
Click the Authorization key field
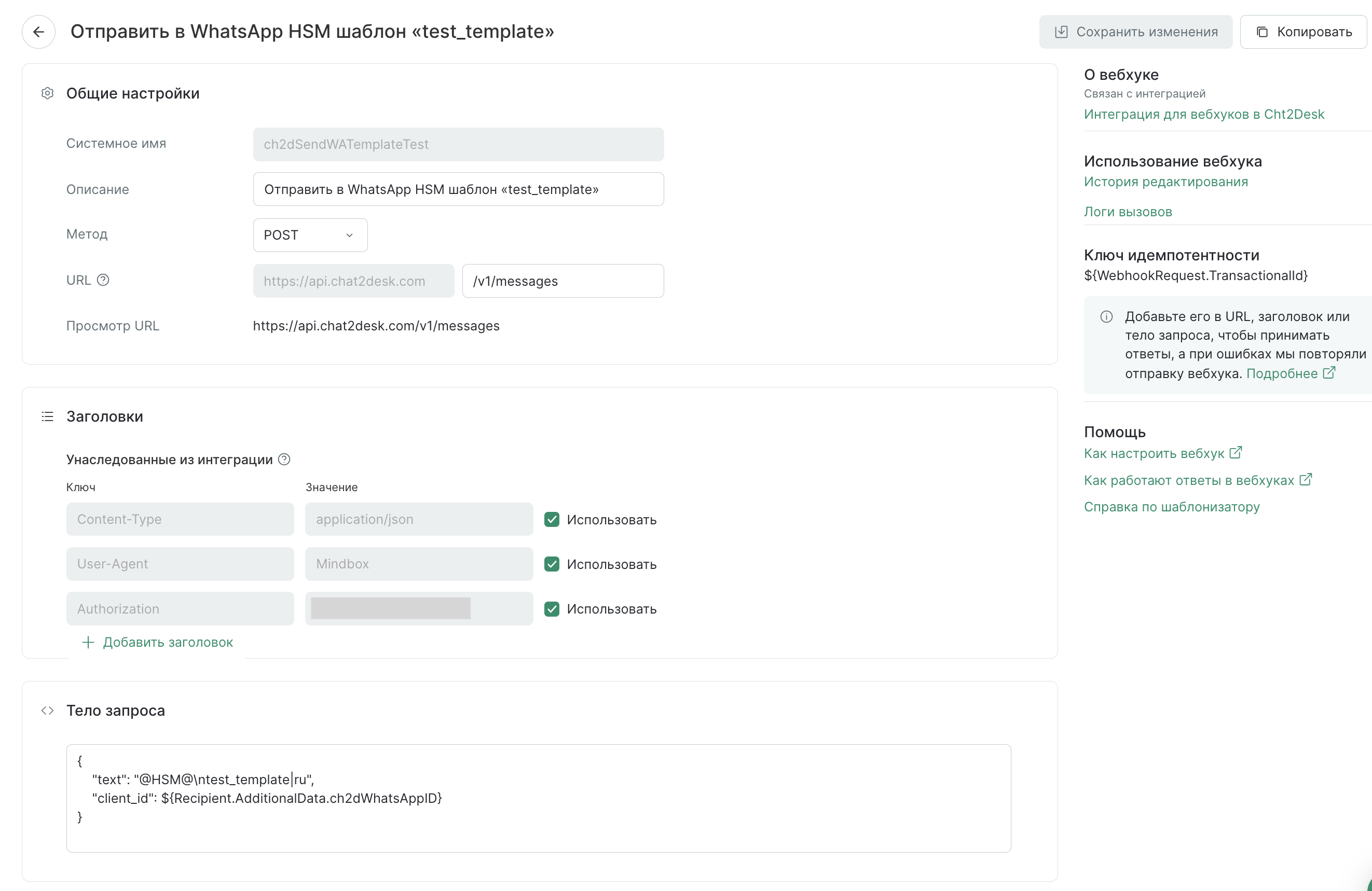[x=180, y=609]
